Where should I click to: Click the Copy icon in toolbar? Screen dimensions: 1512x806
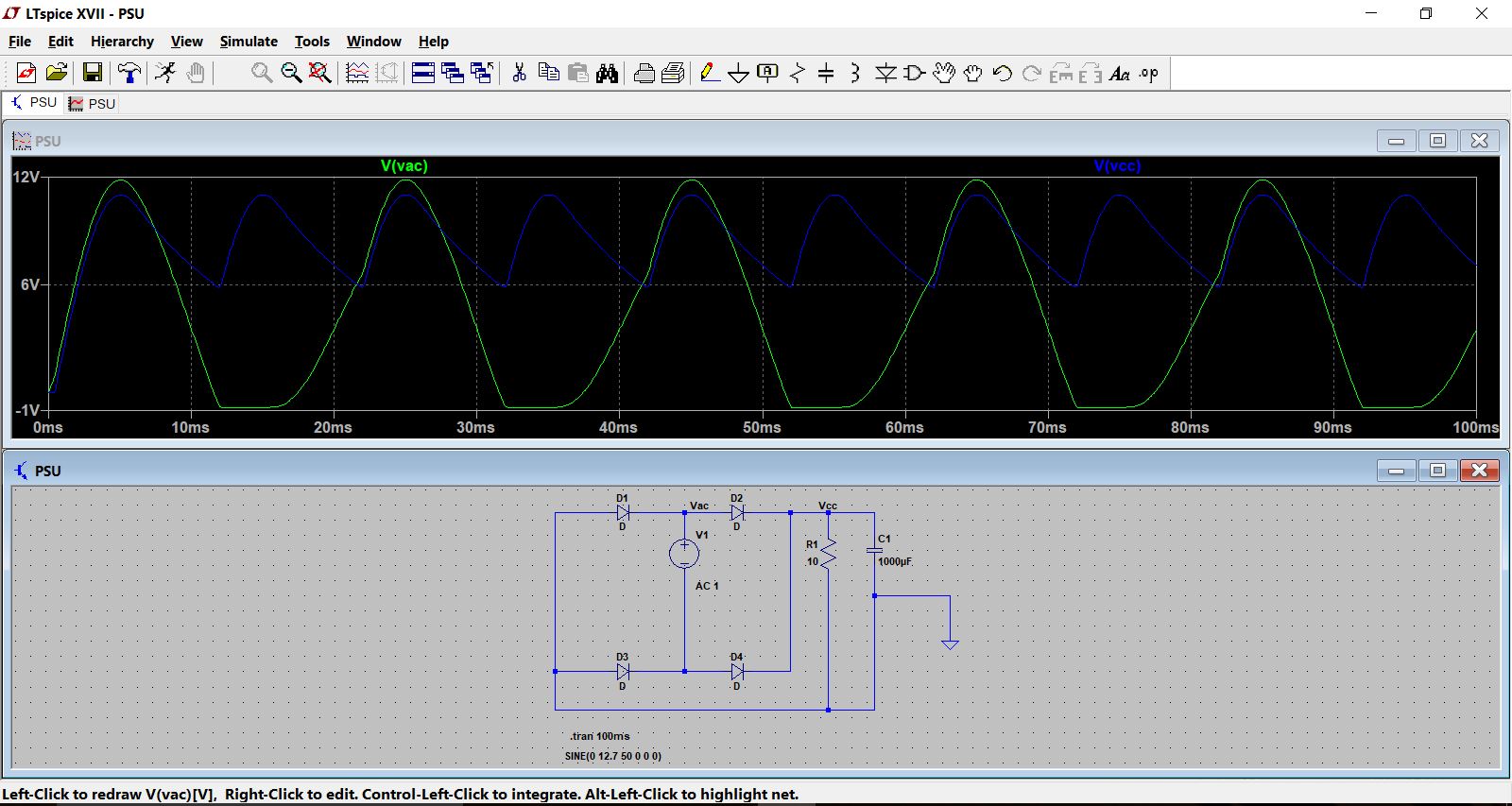pyautogui.click(x=548, y=73)
